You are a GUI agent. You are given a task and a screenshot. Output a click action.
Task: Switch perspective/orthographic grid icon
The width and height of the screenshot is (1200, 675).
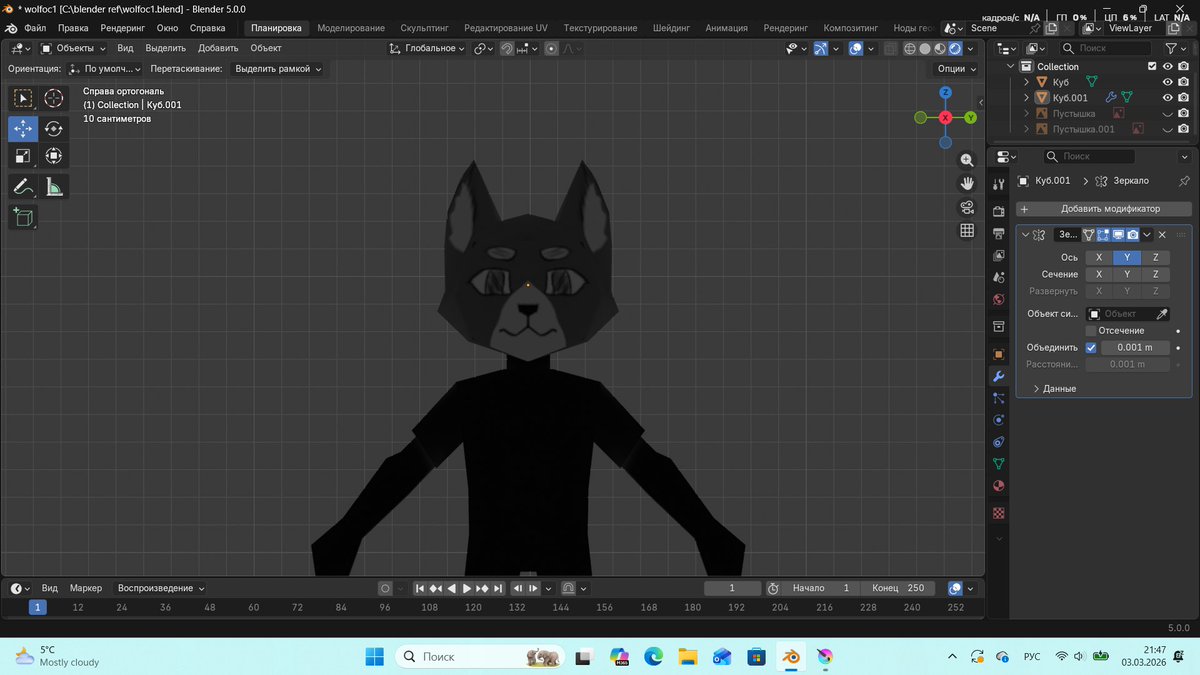click(967, 231)
